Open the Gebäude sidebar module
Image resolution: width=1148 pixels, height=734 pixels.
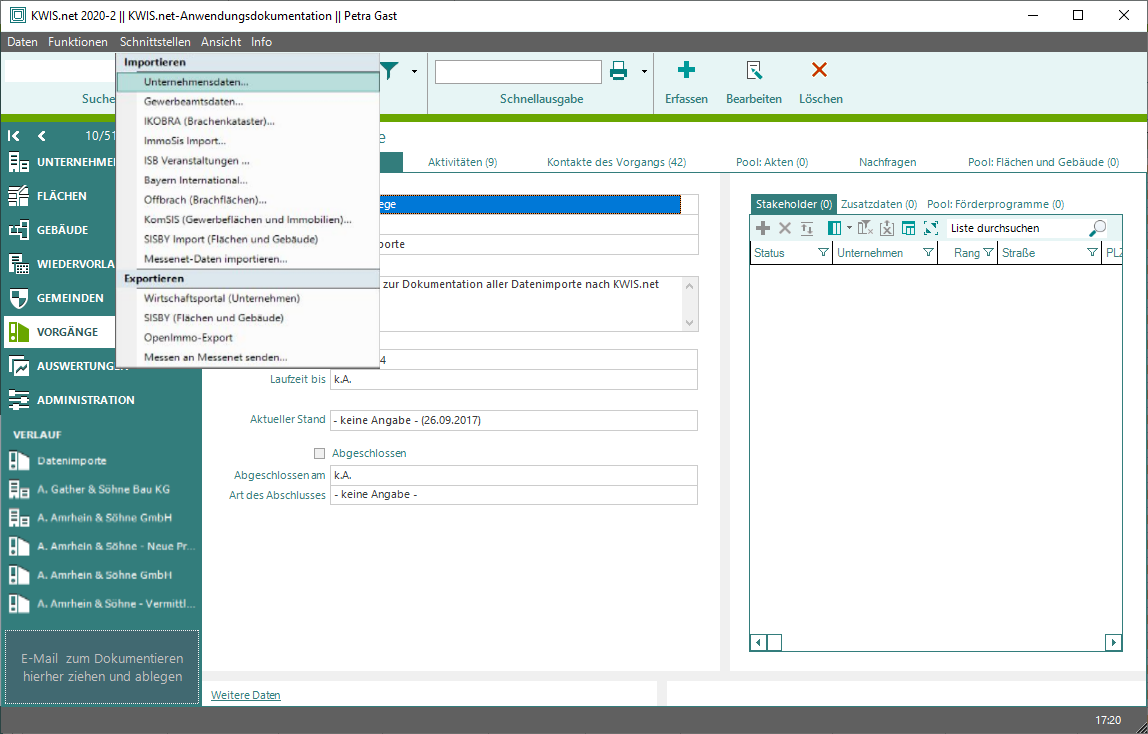click(x=59, y=230)
